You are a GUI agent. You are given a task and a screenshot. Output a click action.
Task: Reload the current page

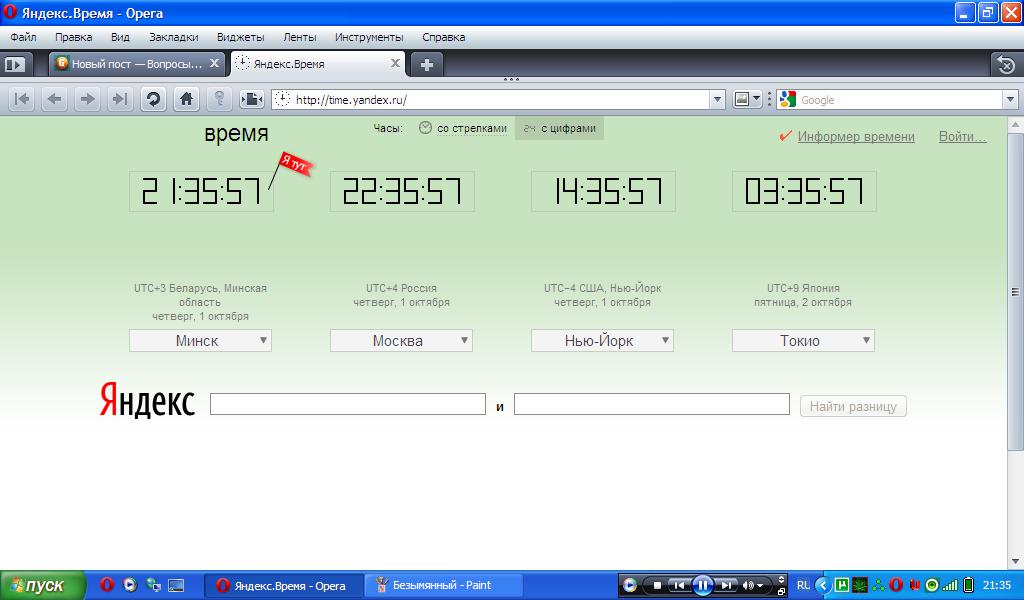pos(153,99)
